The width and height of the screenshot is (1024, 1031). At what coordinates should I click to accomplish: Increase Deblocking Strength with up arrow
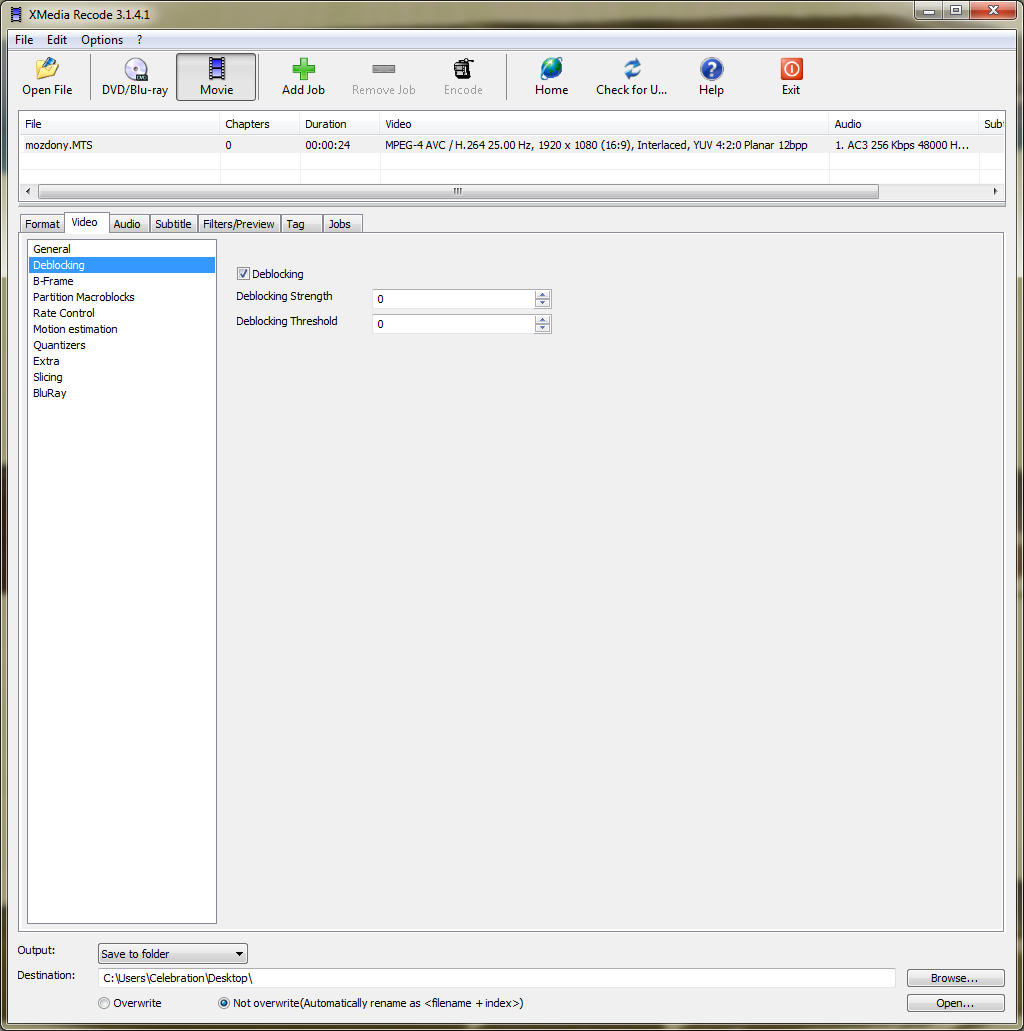tap(543, 295)
